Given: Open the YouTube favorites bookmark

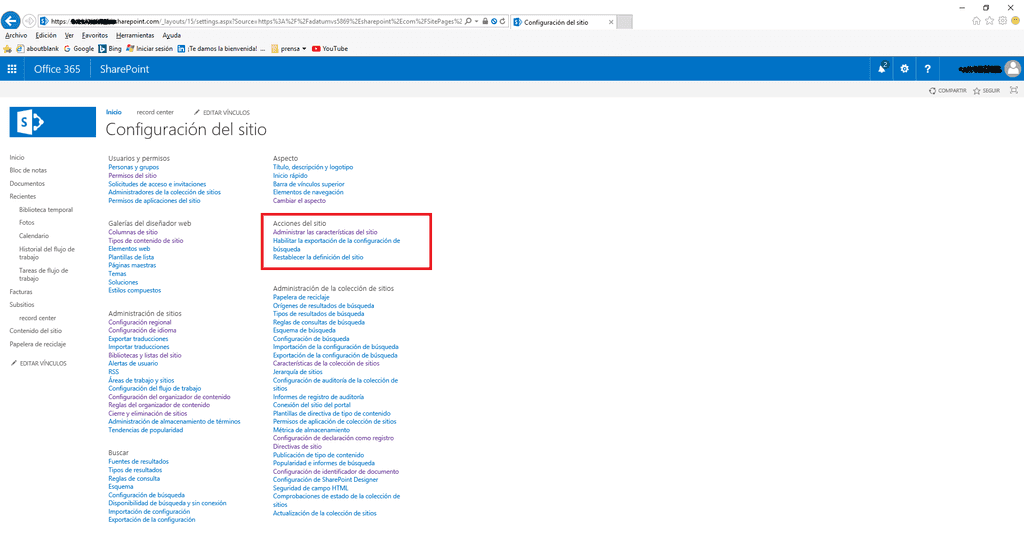Looking at the screenshot, I should (x=330, y=48).
